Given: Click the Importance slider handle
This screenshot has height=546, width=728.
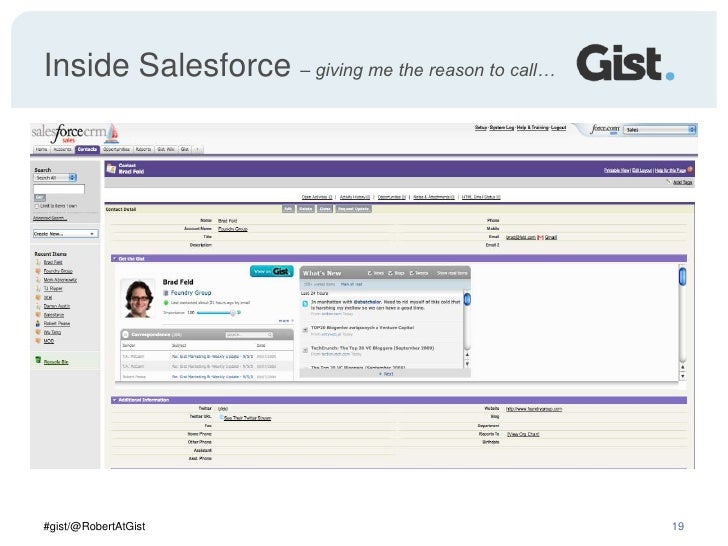Looking at the screenshot, I should point(233,313).
